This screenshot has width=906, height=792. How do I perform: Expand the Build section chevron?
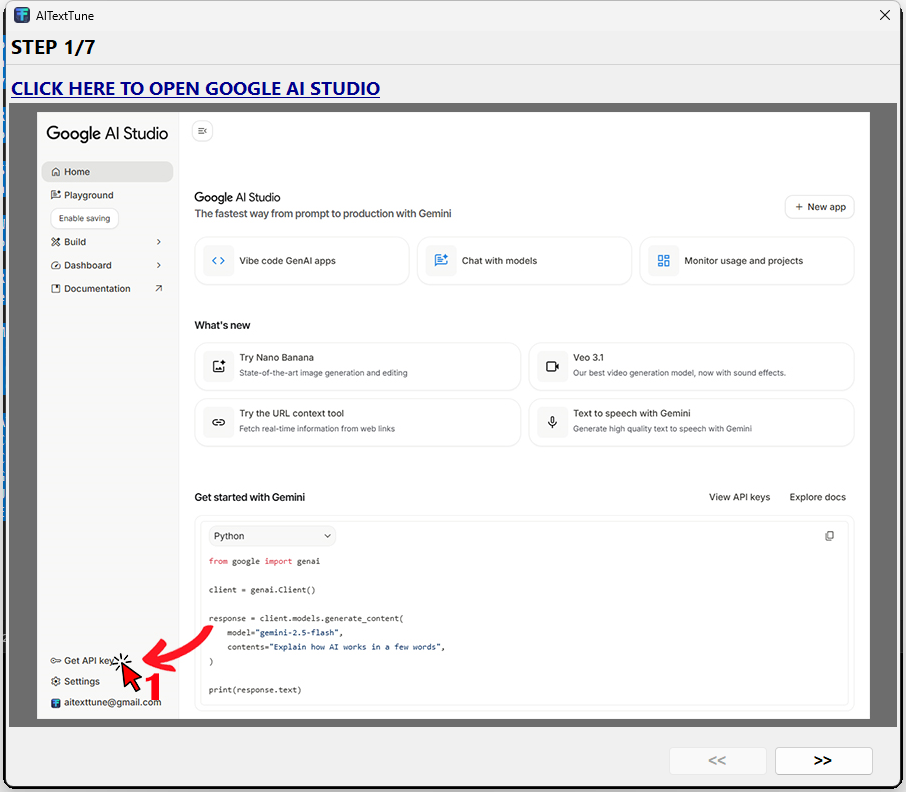[x=159, y=241]
